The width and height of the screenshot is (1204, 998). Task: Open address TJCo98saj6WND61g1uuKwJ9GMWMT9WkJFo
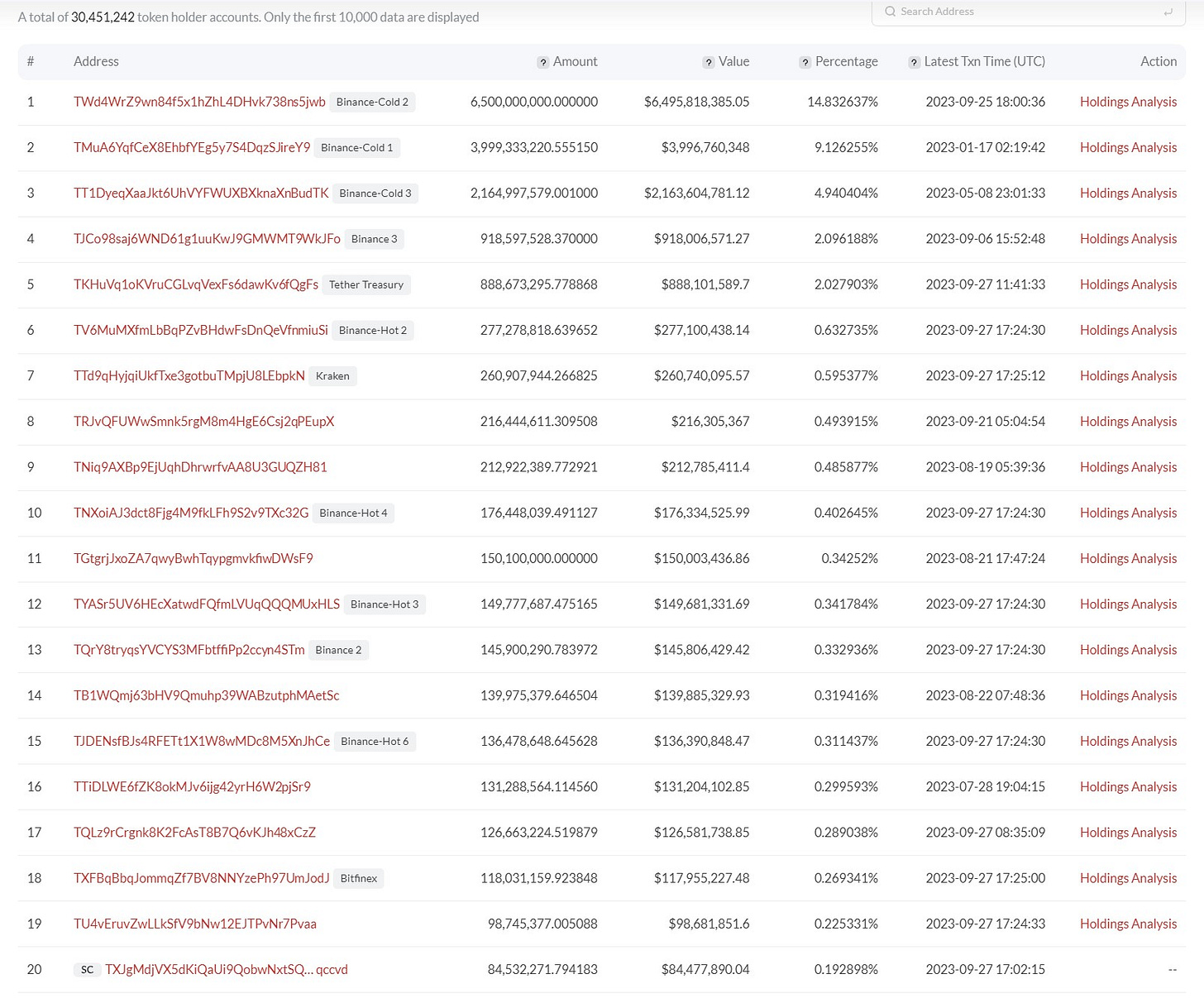207,238
